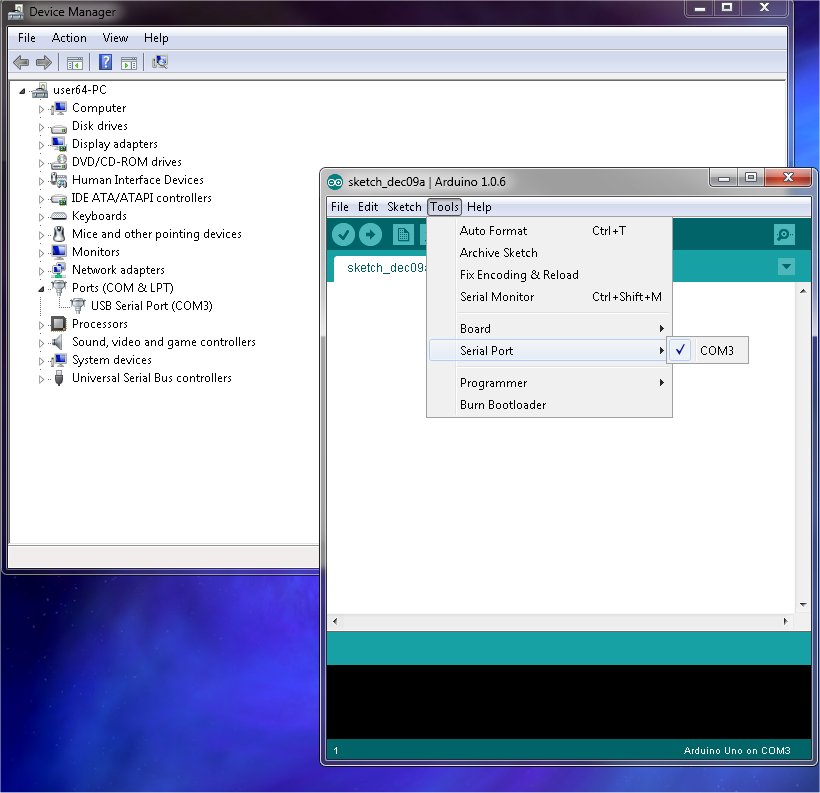Click the Processors chip icon
The image size is (820, 793).
[59, 324]
